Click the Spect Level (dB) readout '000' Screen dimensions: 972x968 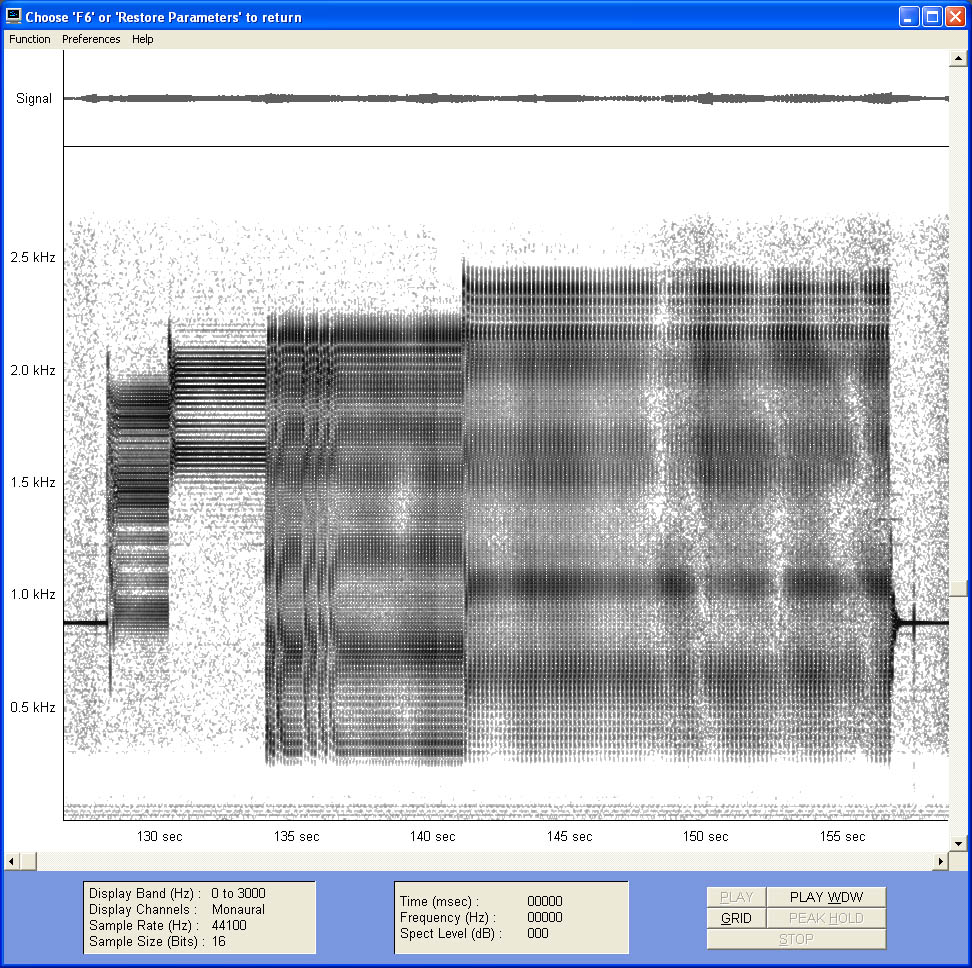click(x=537, y=933)
